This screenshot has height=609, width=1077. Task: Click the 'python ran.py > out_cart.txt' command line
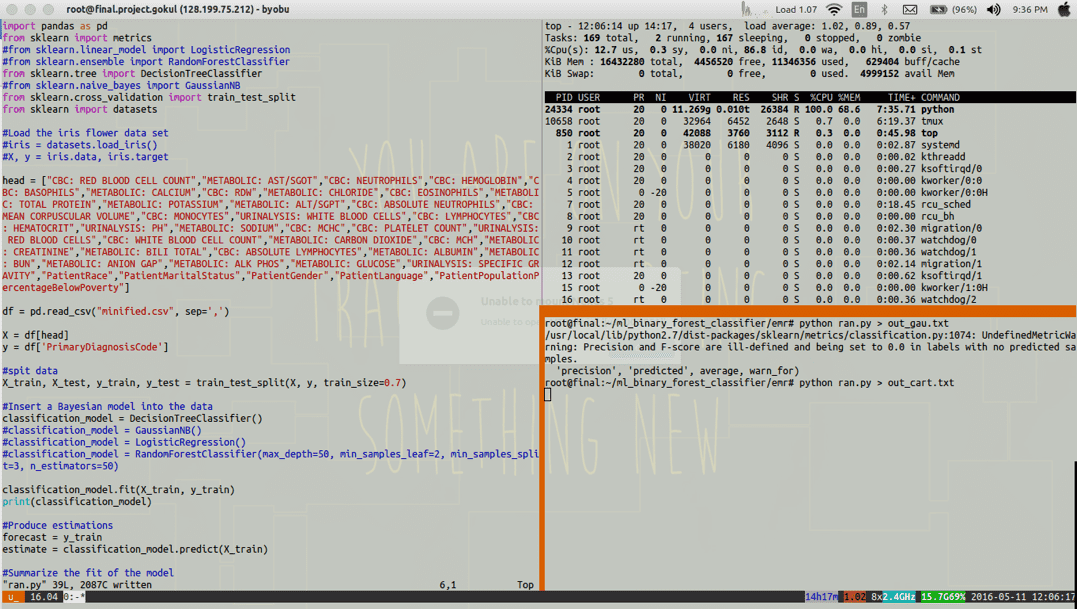tap(876, 382)
